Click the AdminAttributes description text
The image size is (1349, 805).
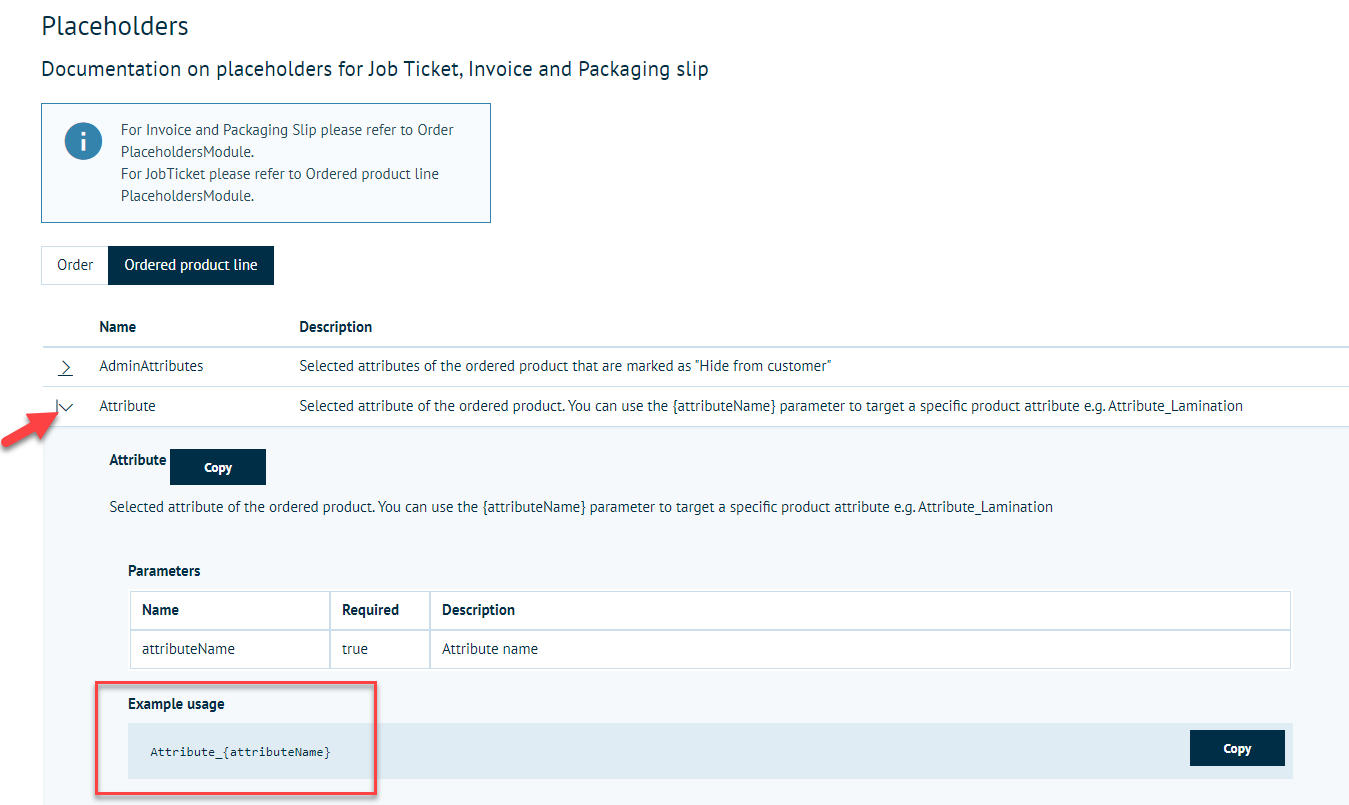(x=565, y=366)
